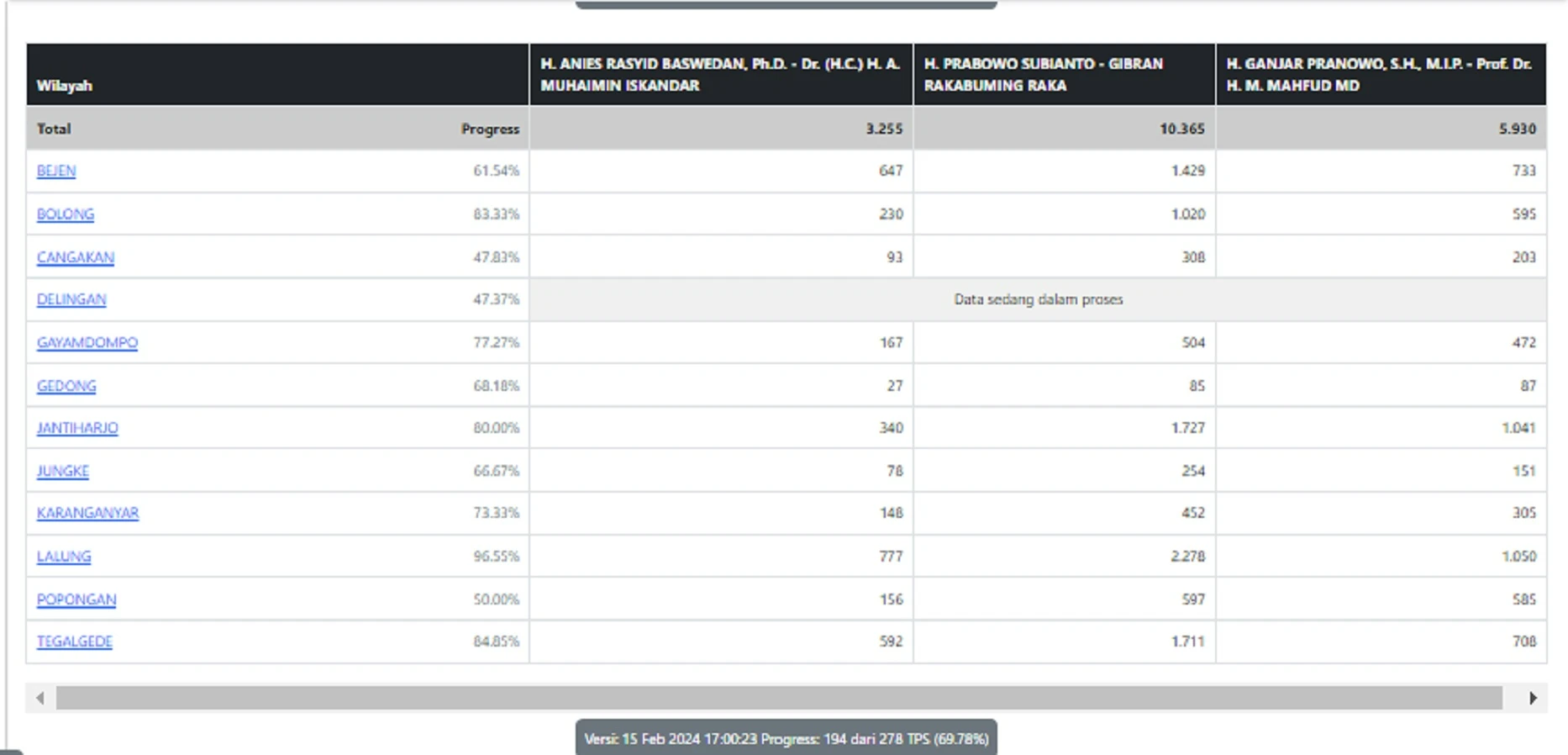Click LALUNG Anies value 777
This screenshot has width=1568, height=755.
(891, 557)
